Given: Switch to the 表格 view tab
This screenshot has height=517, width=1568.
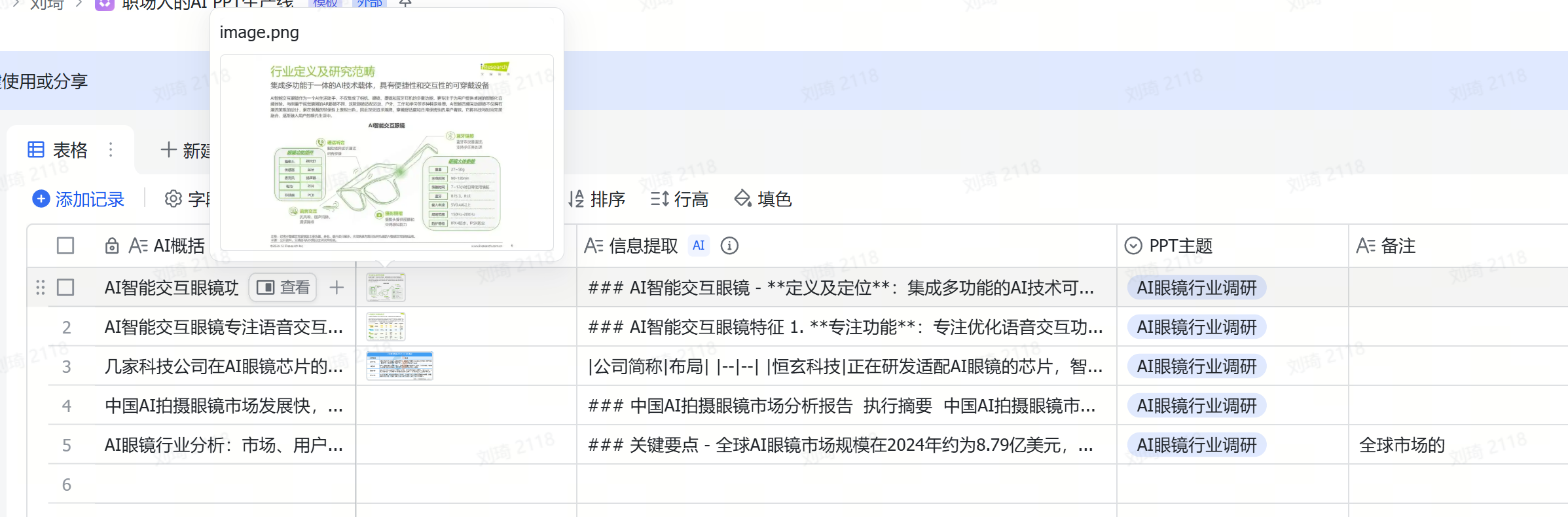Looking at the screenshot, I should (x=58, y=150).
